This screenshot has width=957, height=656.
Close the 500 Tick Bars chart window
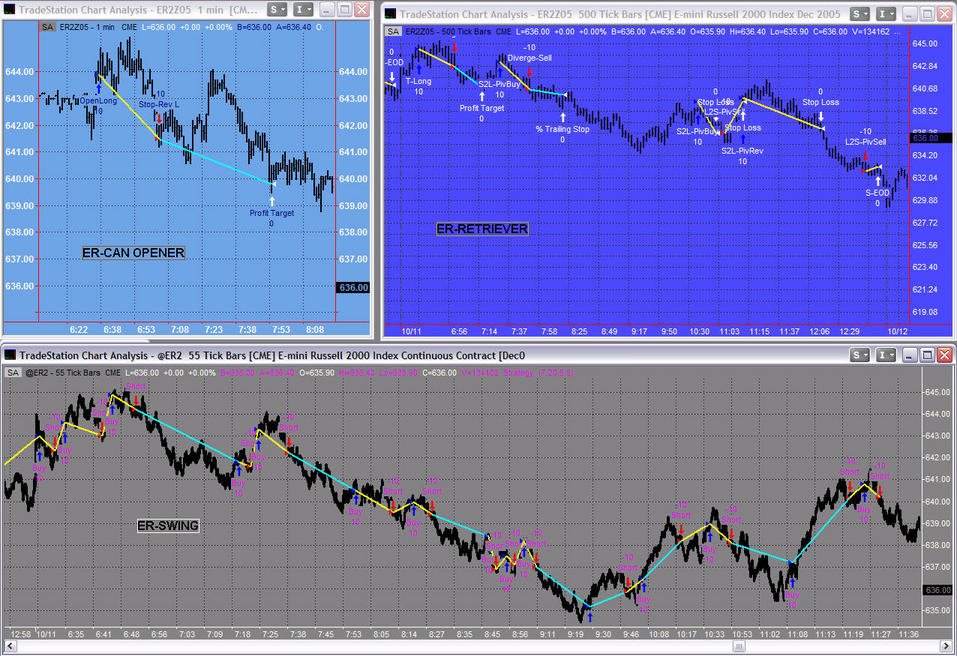944,14
